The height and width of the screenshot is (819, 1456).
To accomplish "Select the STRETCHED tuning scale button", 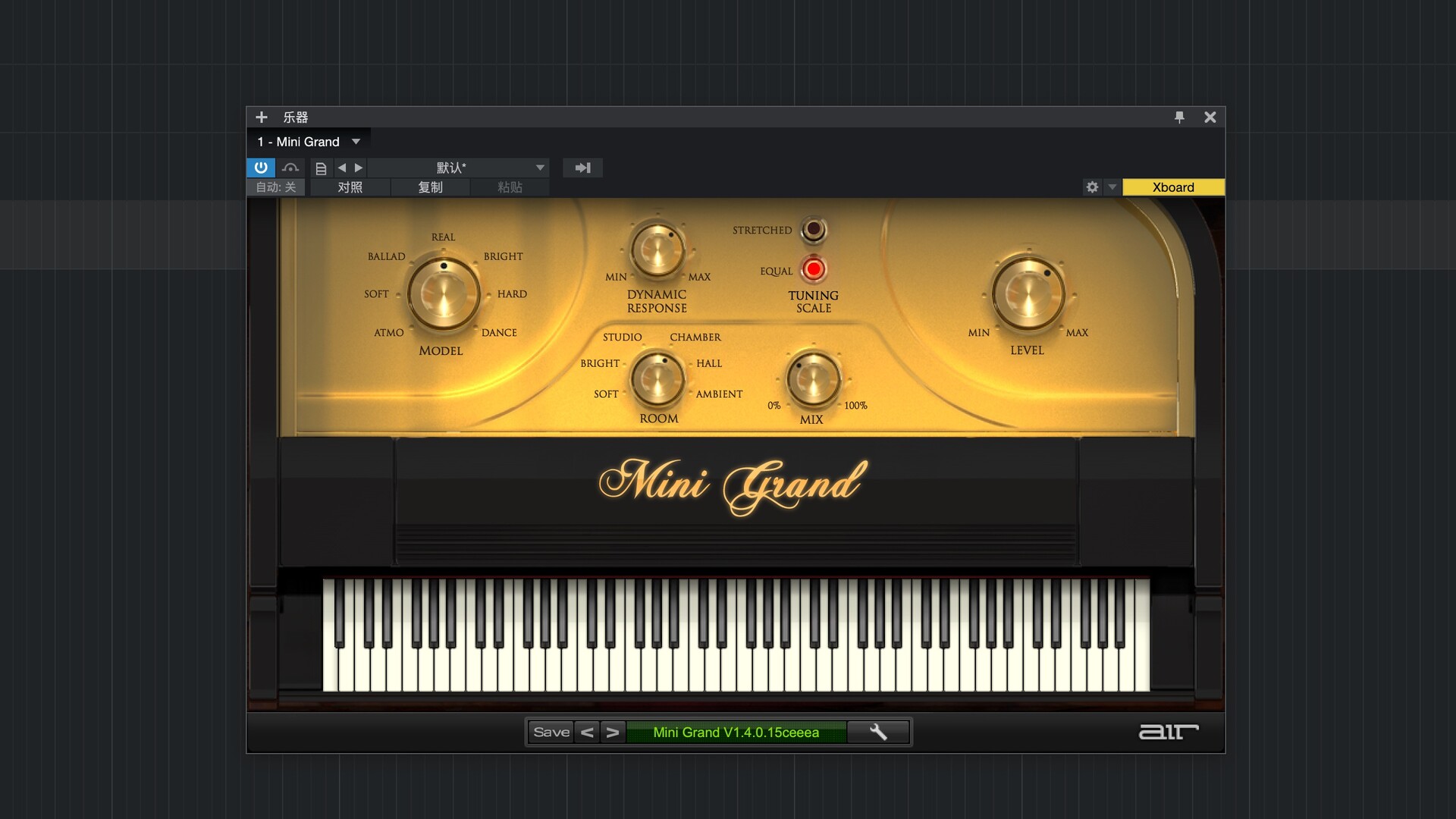I will tap(814, 229).
